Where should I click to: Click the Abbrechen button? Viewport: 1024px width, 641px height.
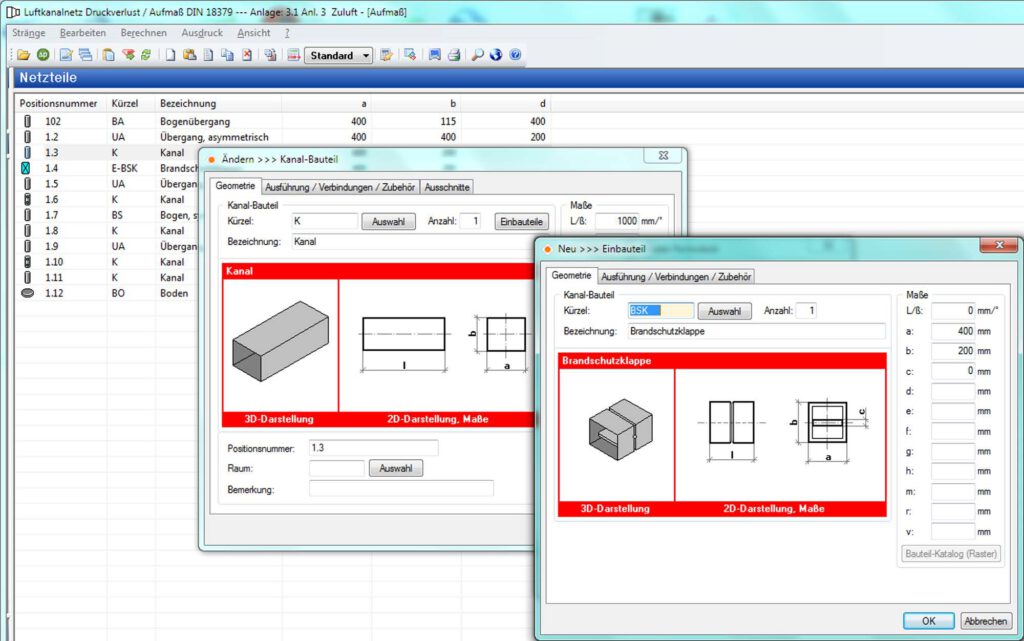985,621
